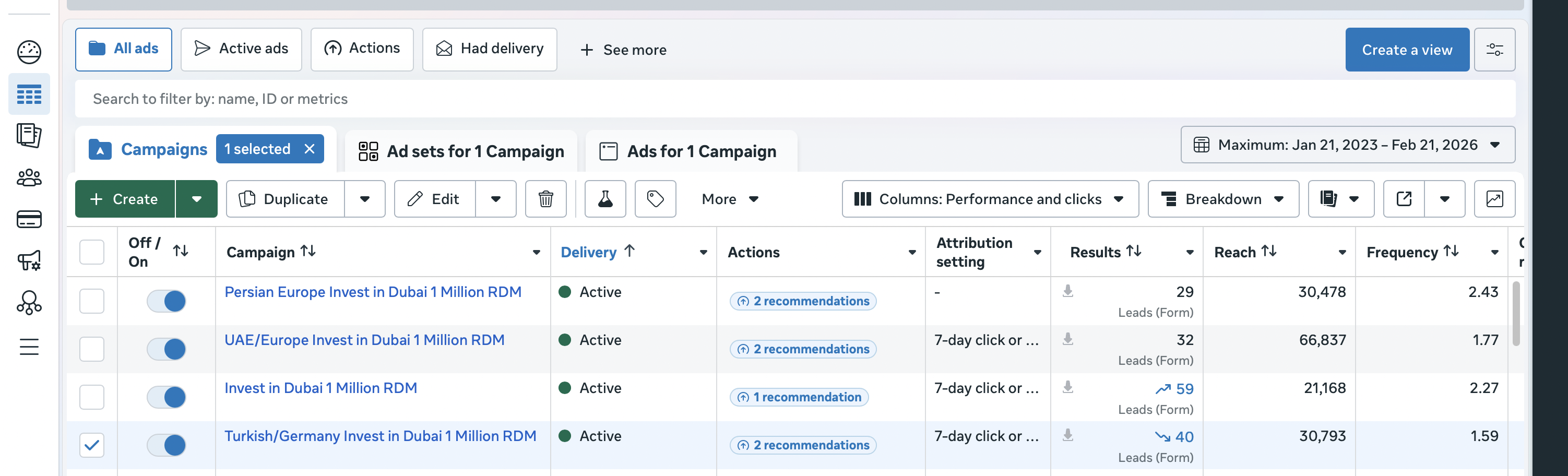Open Persian Europe Invest in Dubai campaign link
1568x476 pixels.
pyautogui.click(x=373, y=292)
